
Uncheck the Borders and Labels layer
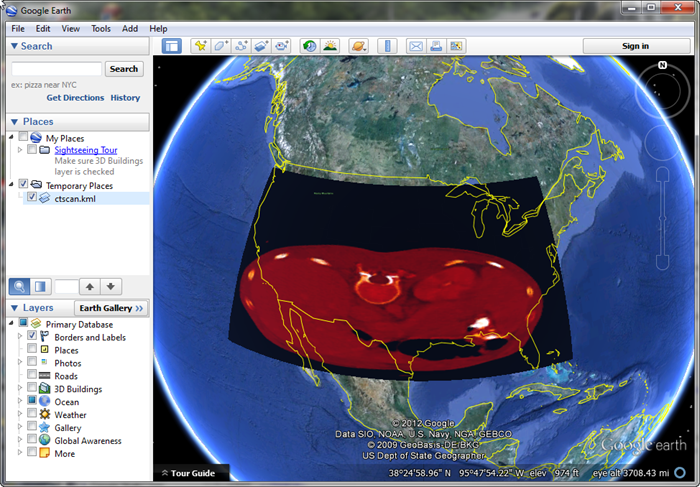32,337
